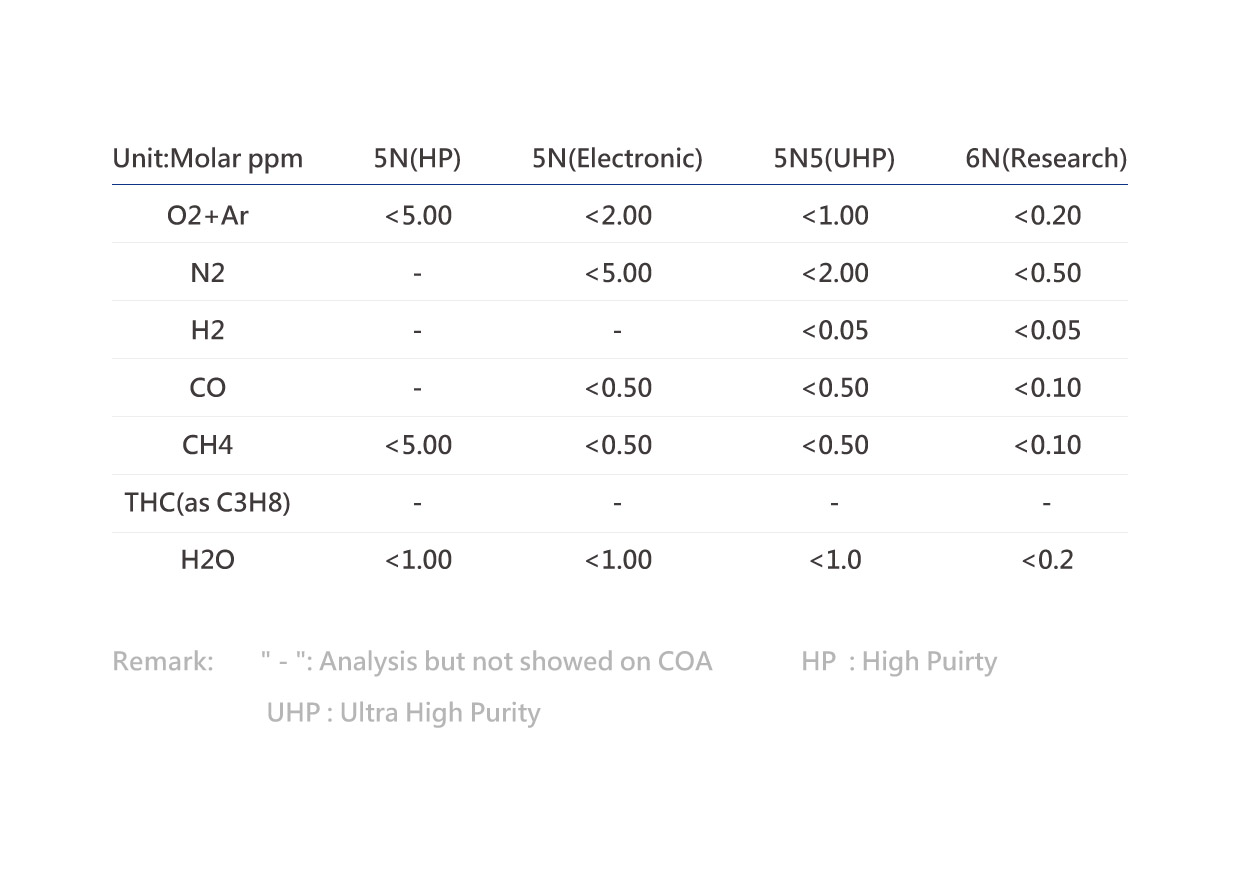Image resolution: width=1240 pixels, height=874 pixels.
Task: Click the CO row label
Action: [207, 388]
